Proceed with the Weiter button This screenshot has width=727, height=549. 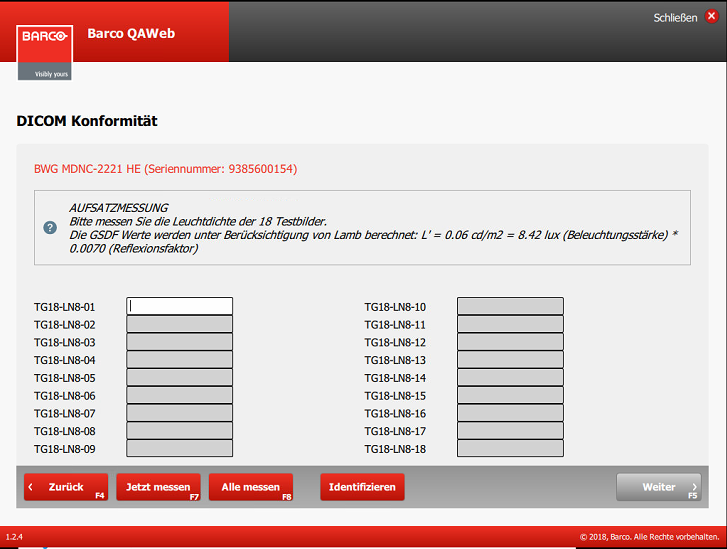(658, 487)
